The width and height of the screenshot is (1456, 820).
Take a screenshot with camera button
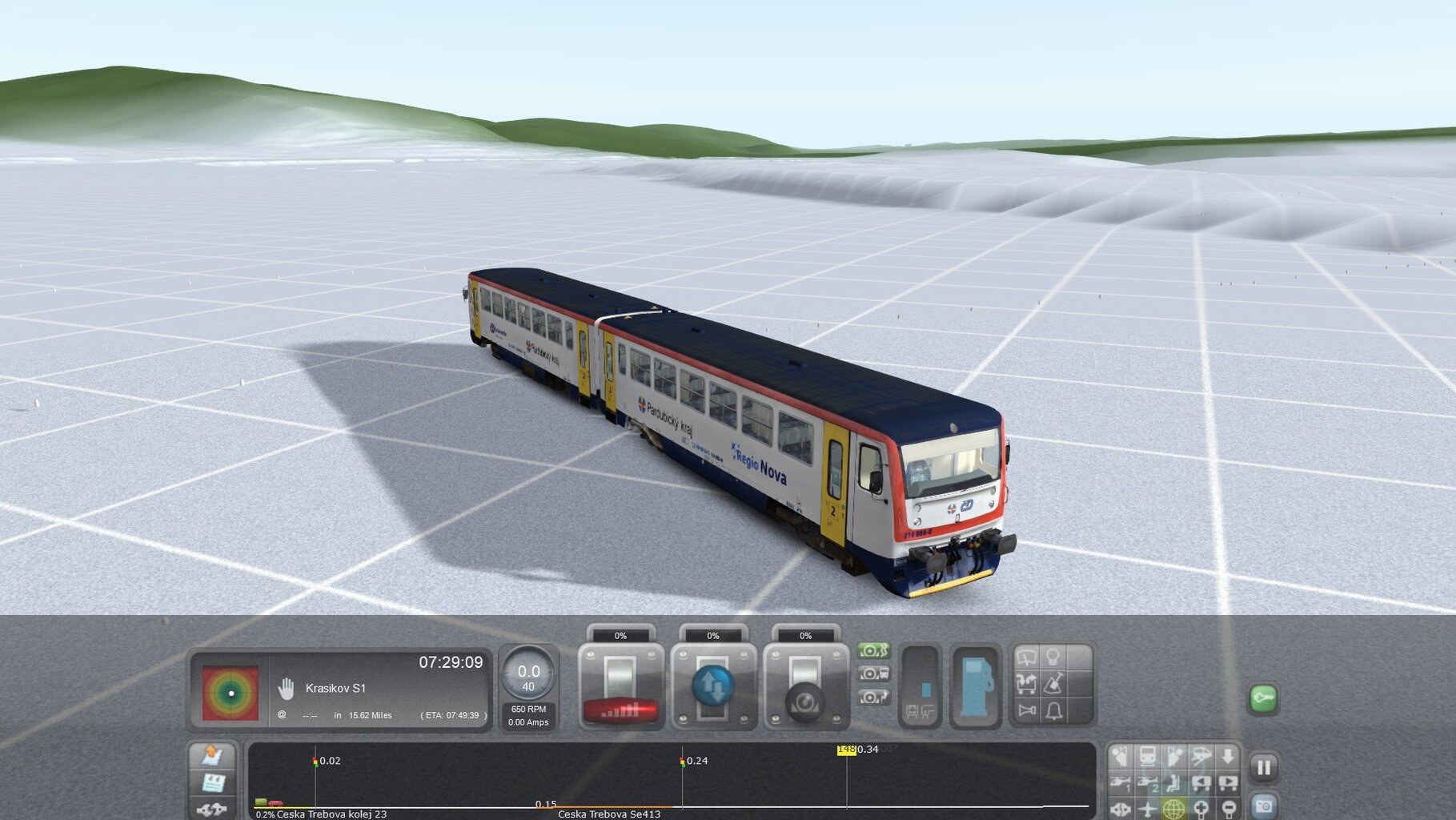pos(1263,806)
